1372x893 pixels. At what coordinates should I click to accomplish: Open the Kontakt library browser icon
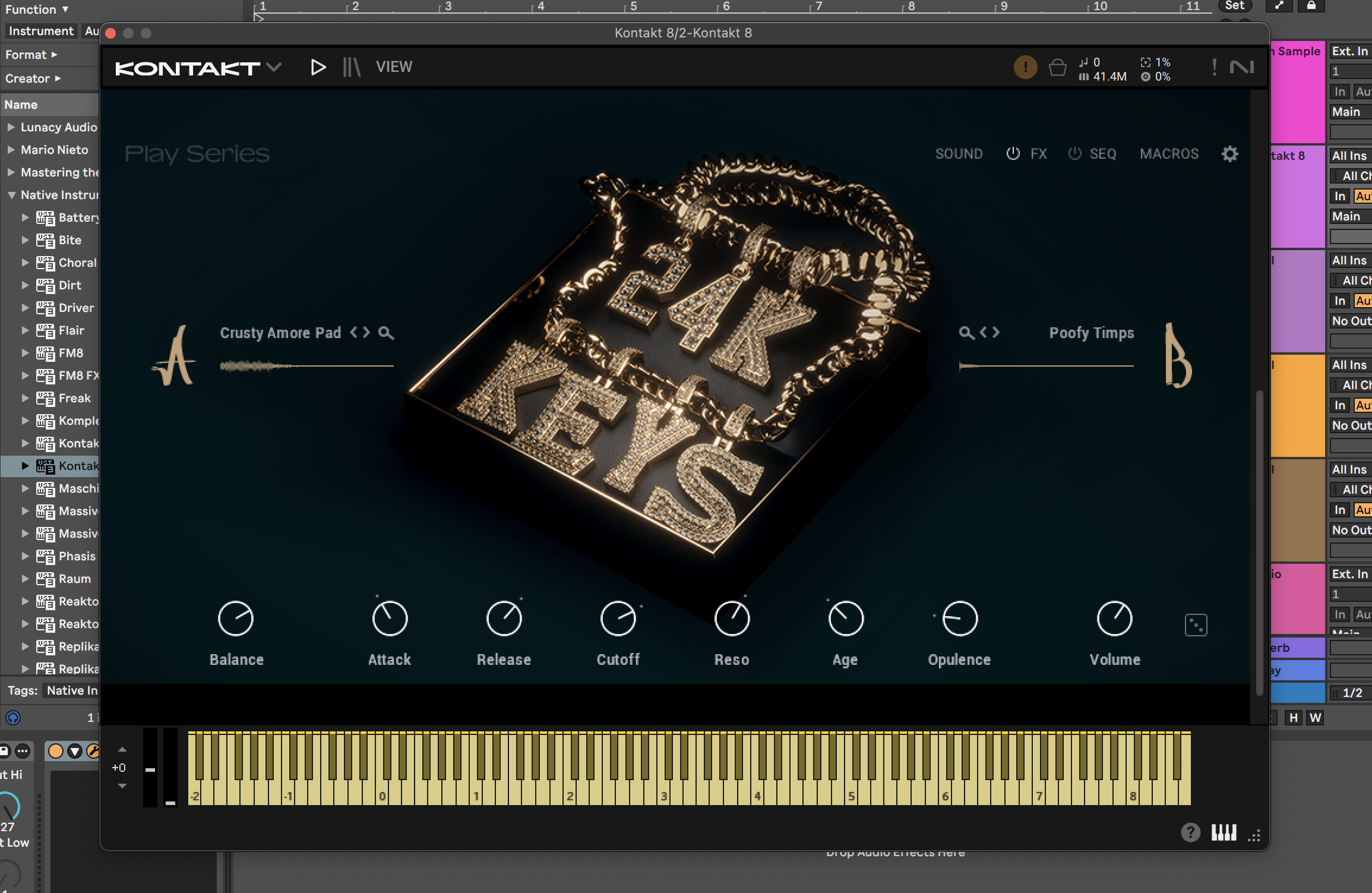coord(351,67)
